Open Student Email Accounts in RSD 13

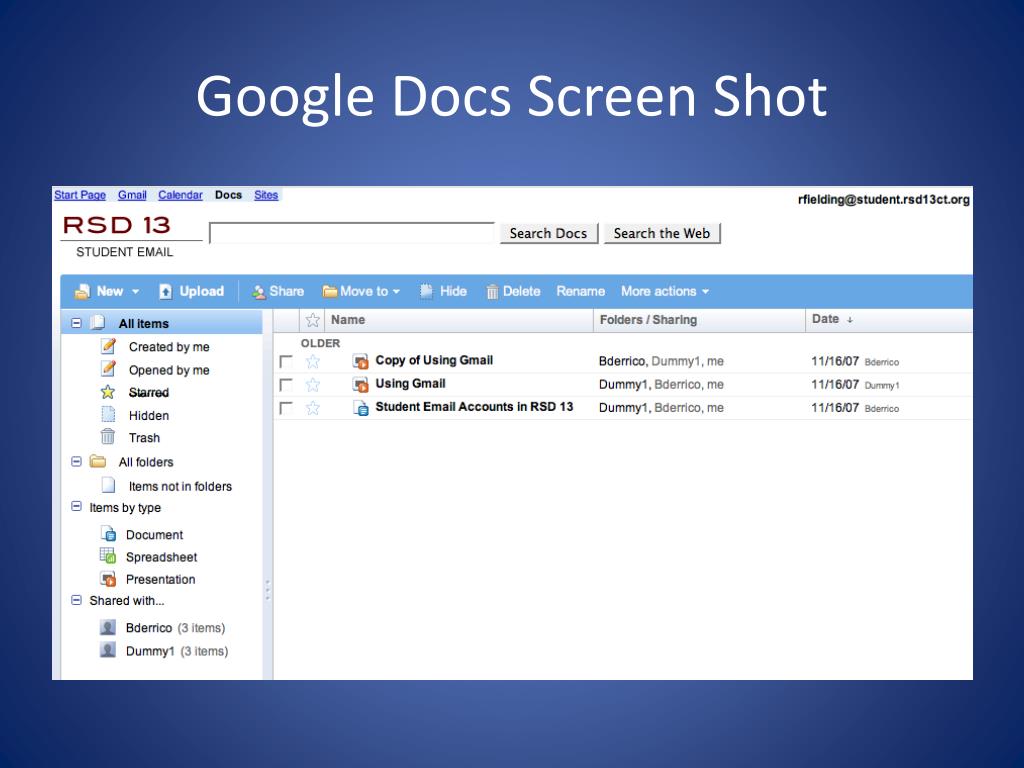[x=474, y=407]
